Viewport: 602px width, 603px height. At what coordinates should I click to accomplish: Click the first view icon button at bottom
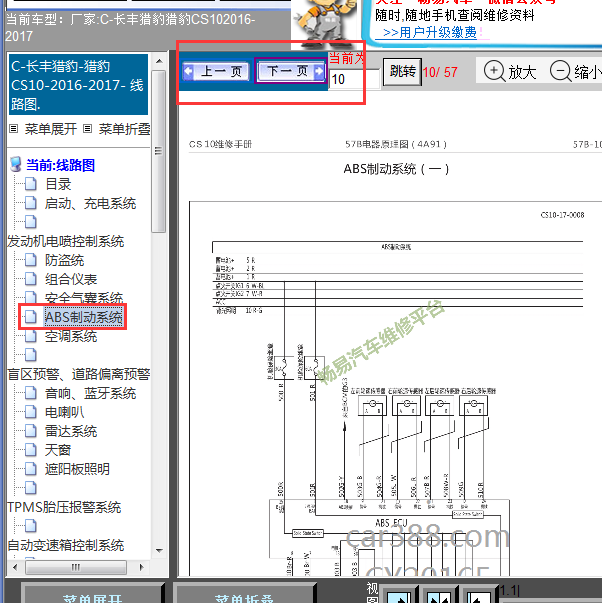click(x=400, y=596)
